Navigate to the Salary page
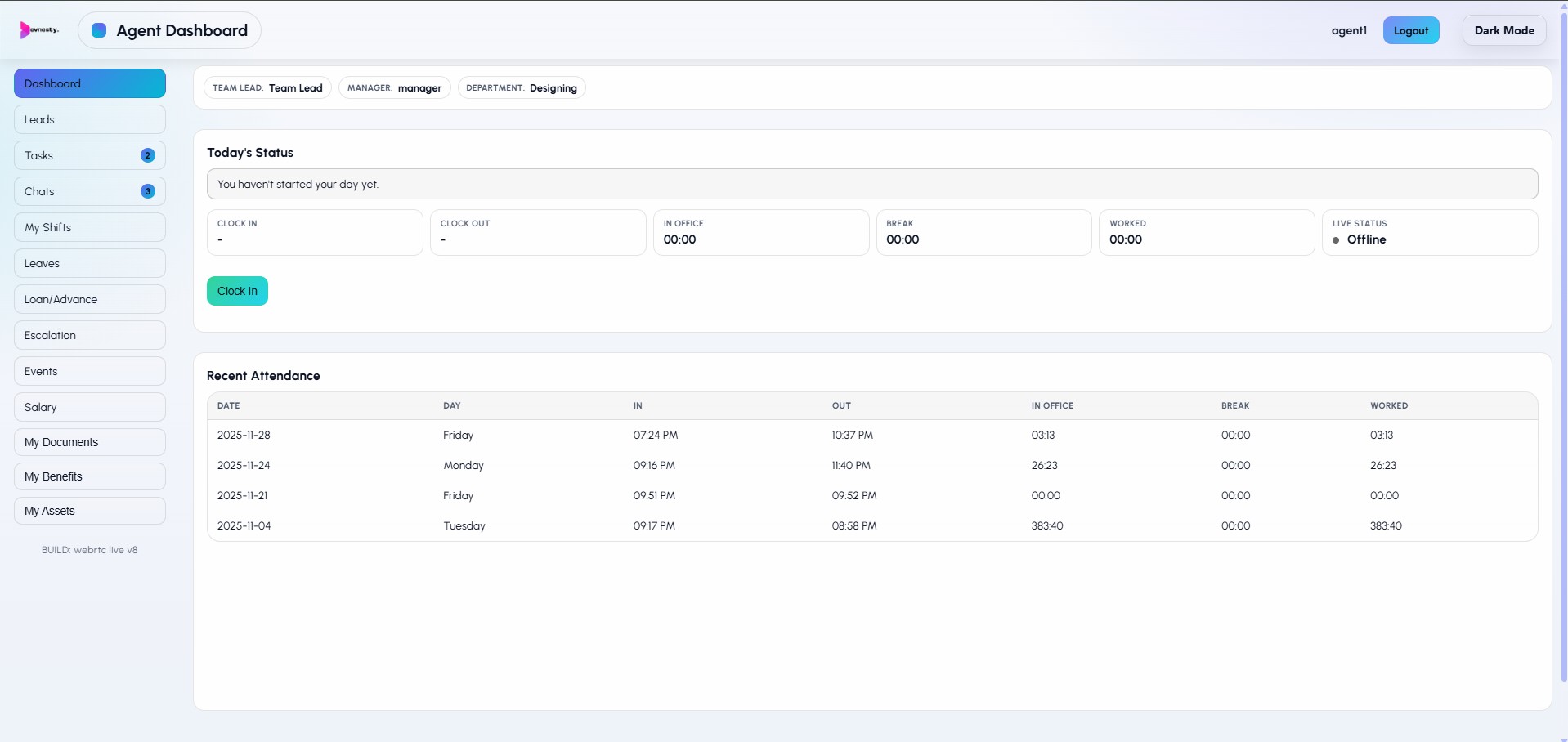The image size is (1568, 742). 89,407
